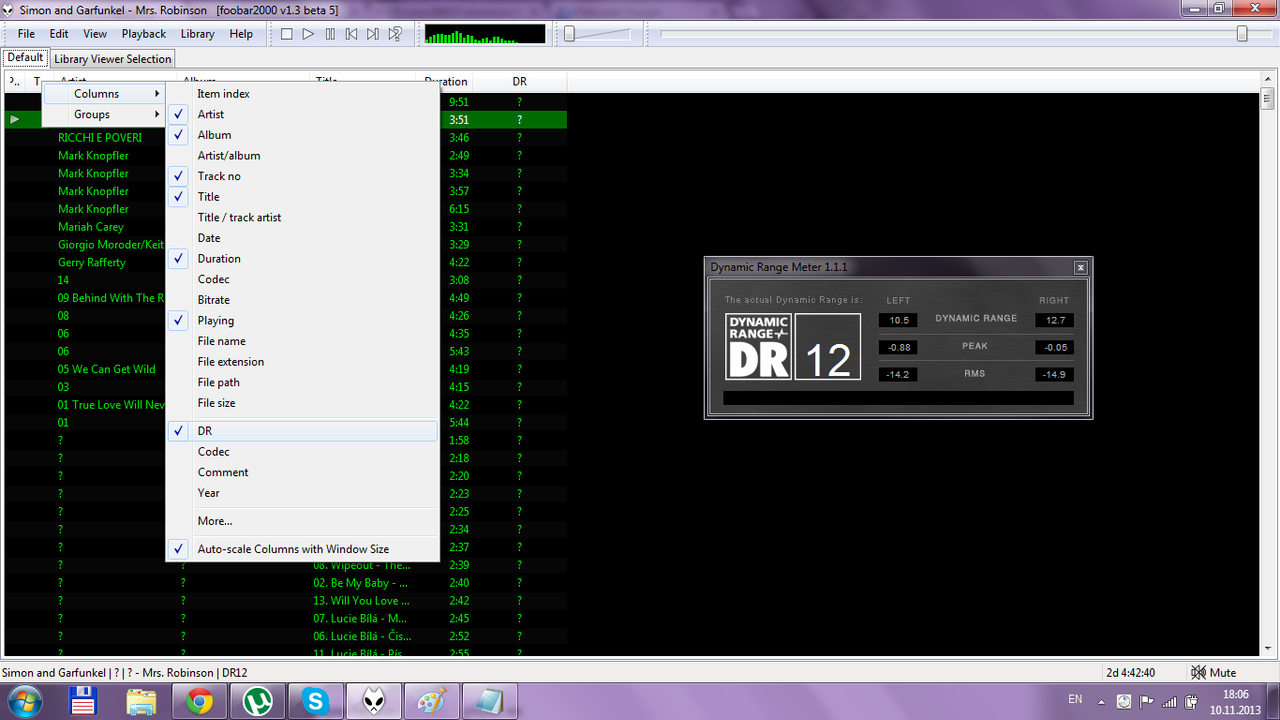Open Google Chrome from the taskbar
The image size is (1280, 720).
200,701
